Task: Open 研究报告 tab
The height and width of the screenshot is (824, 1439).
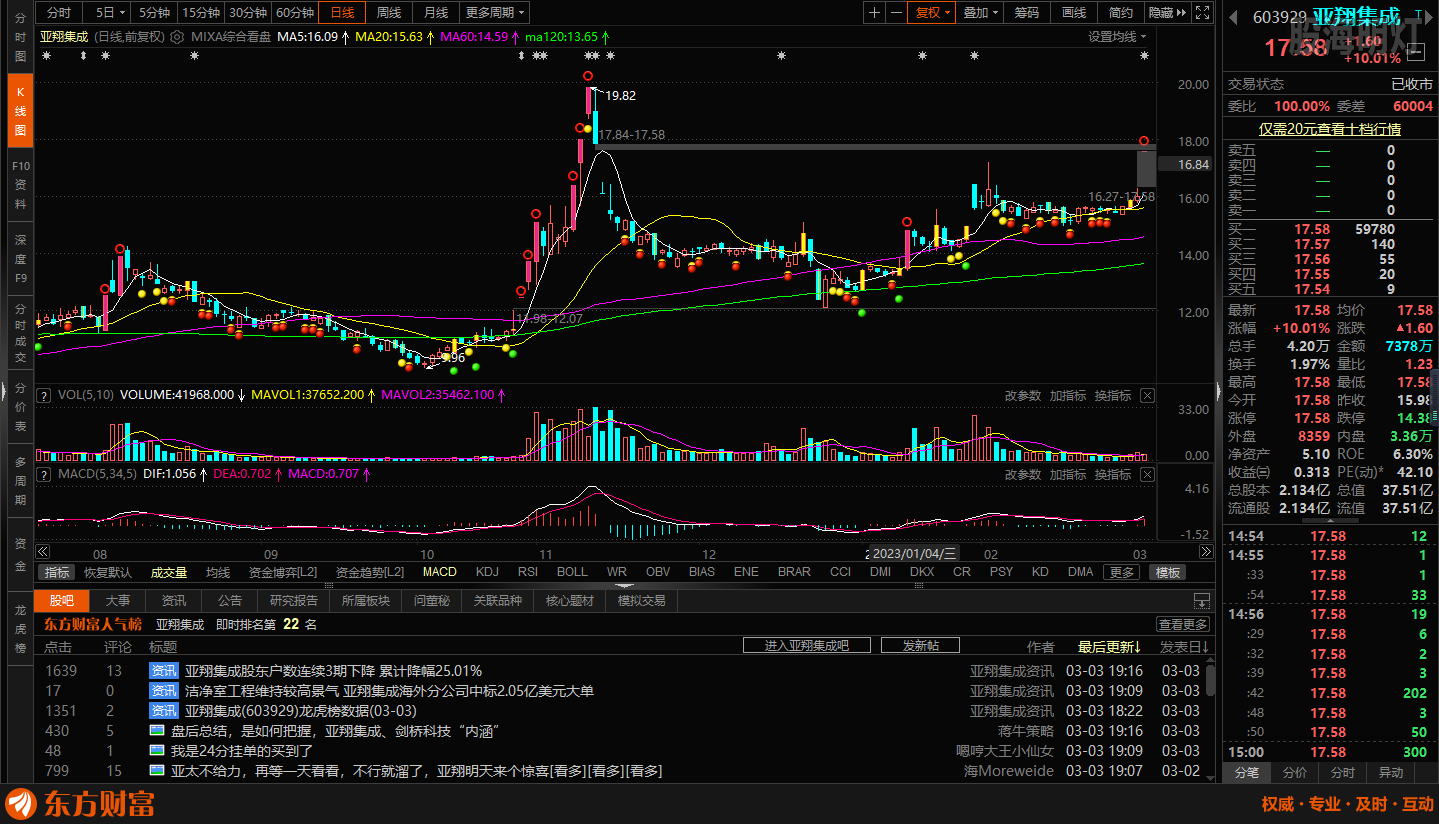Action: [294, 600]
